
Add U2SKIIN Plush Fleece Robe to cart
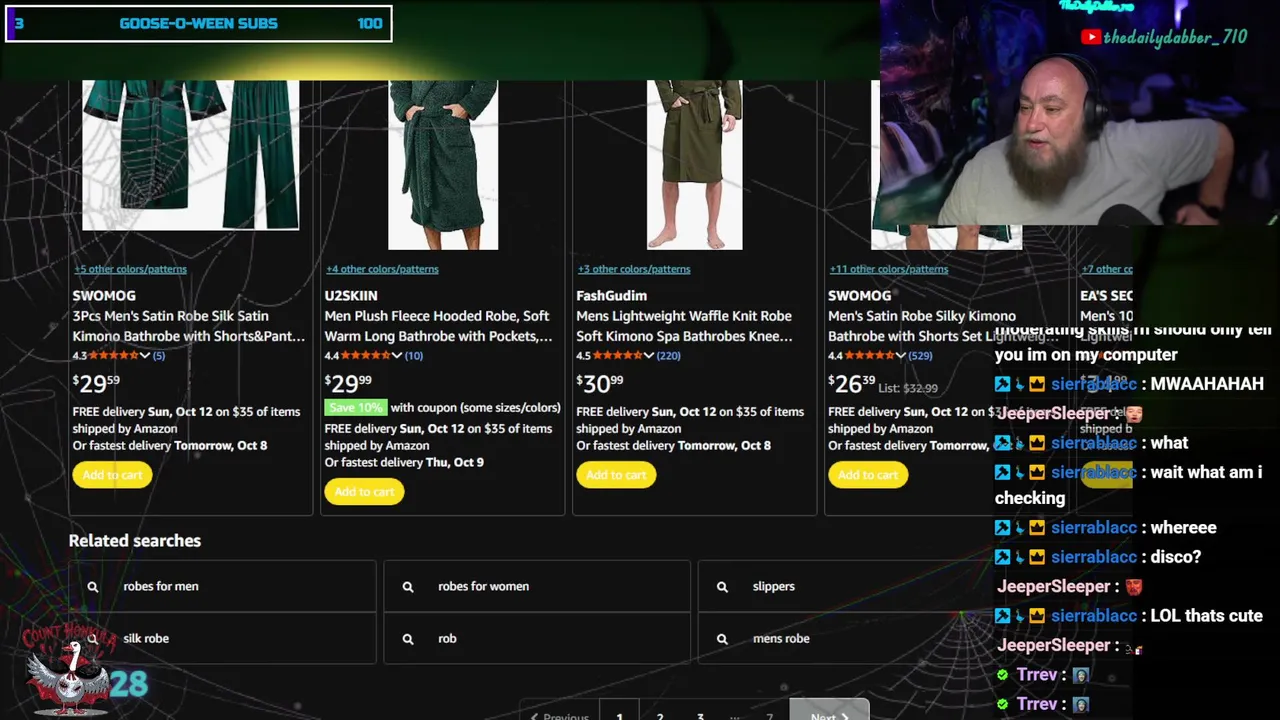pyautogui.click(x=364, y=492)
